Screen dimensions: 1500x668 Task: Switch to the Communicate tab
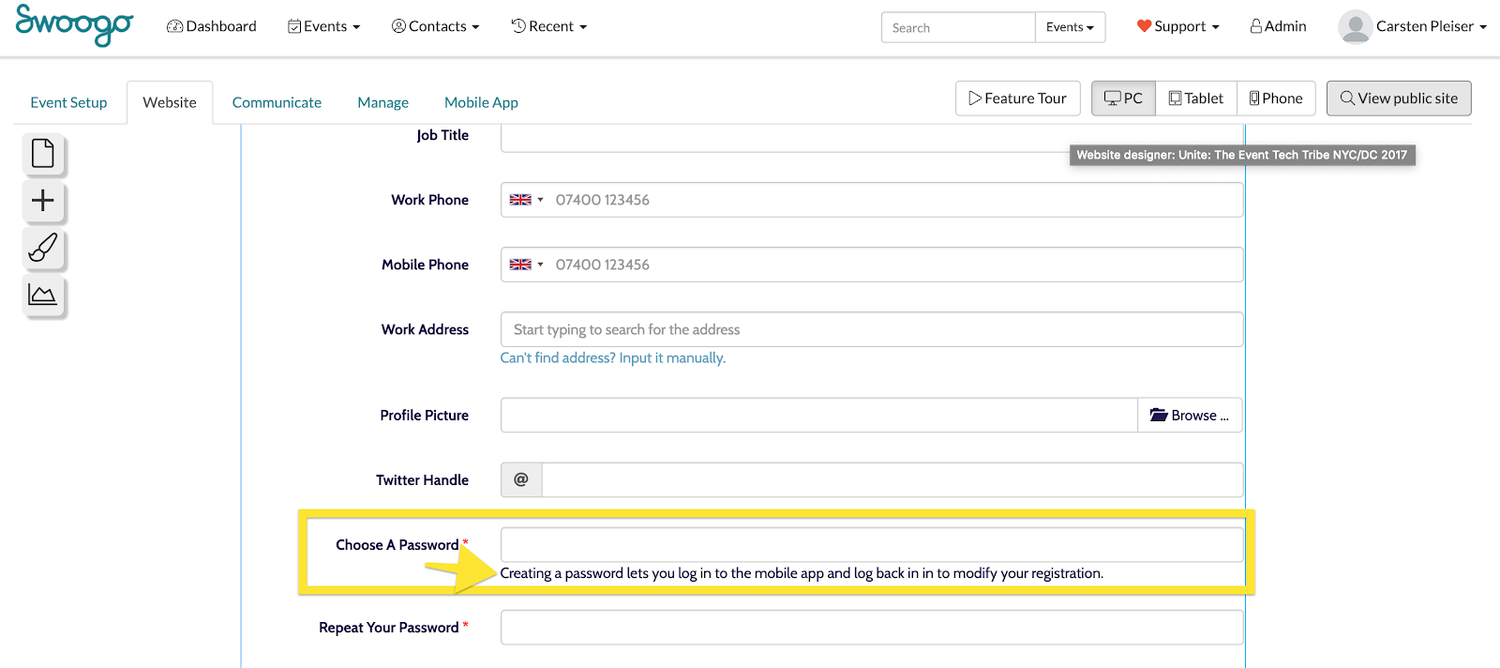coord(277,102)
